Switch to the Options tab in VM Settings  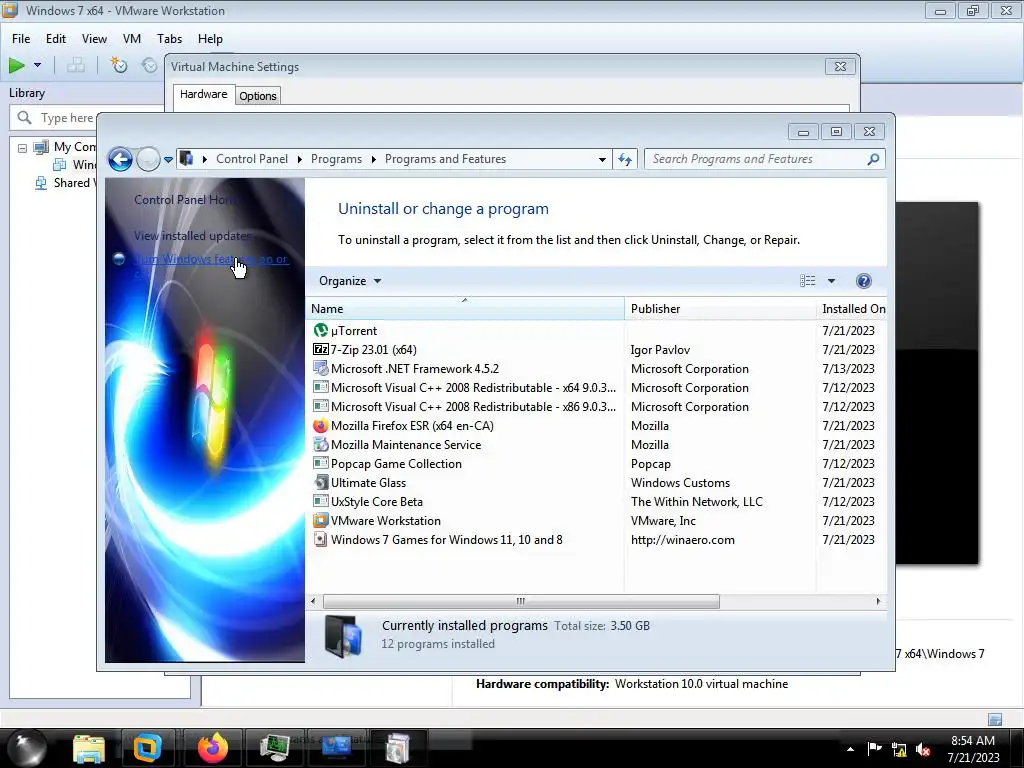click(x=258, y=96)
